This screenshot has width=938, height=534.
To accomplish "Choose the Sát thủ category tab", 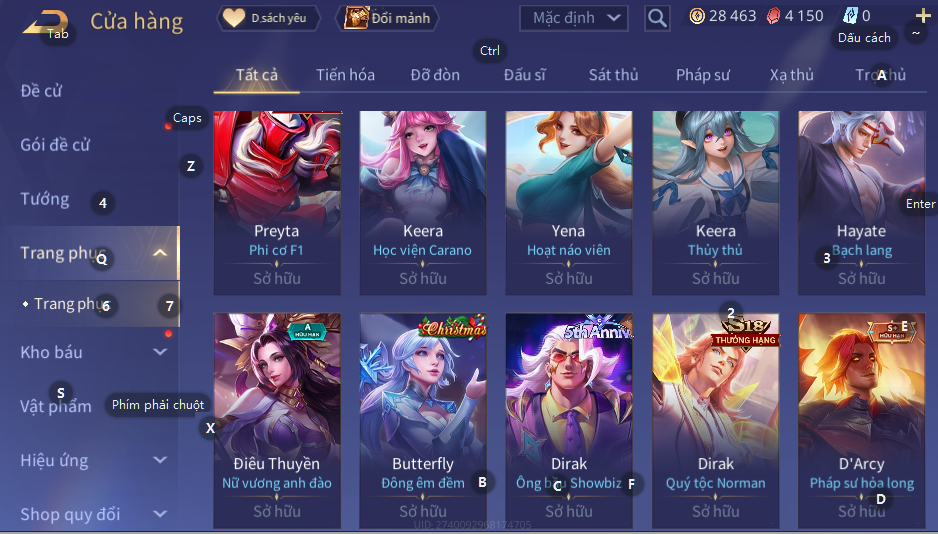I will click(613, 75).
